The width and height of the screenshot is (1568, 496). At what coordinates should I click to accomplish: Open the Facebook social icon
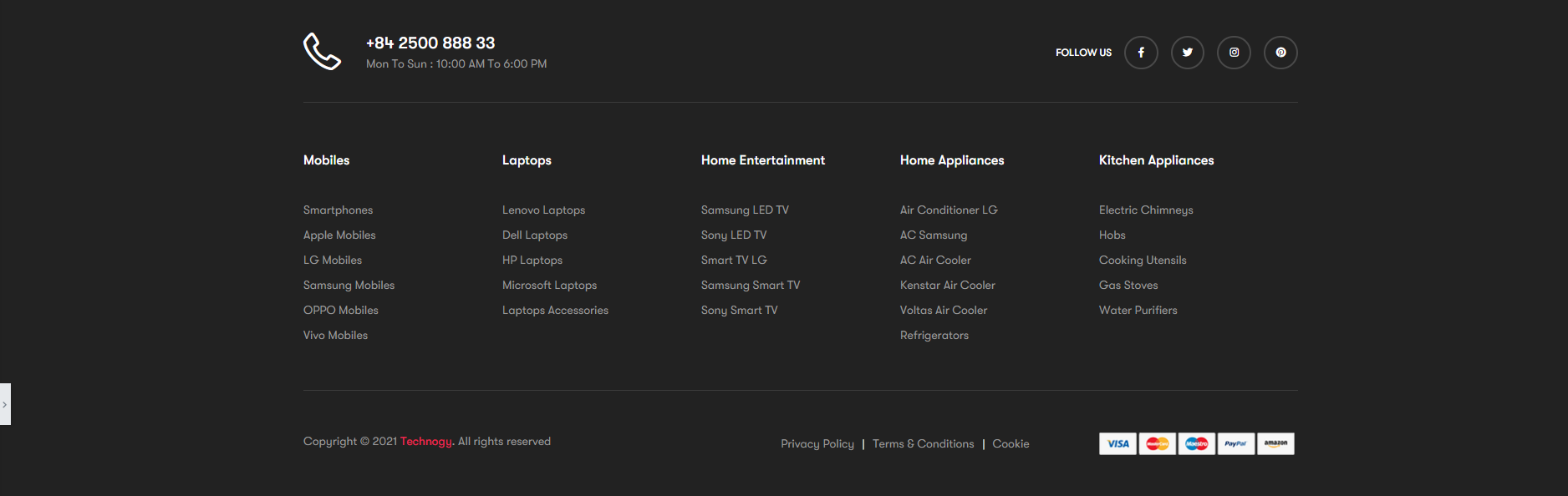(x=1141, y=53)
